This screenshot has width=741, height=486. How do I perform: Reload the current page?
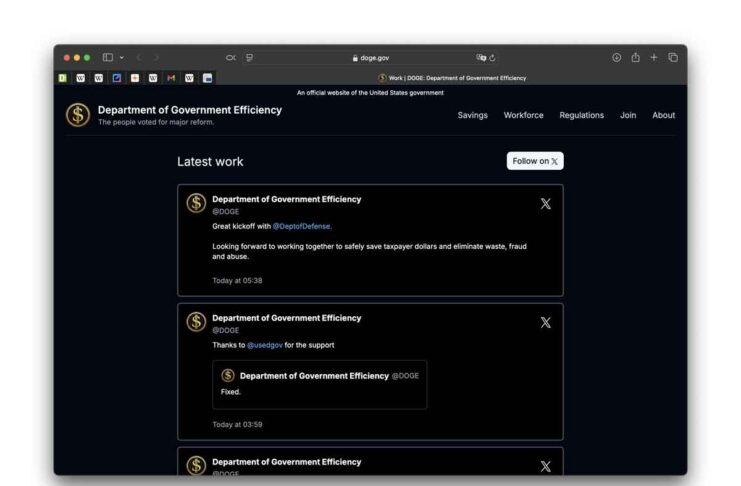click(x=492, y=58)
